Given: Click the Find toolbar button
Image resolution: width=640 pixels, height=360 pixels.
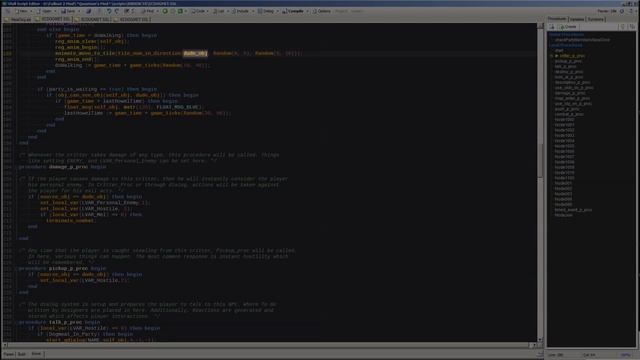Looking at the screenshot, I should 148,11.
